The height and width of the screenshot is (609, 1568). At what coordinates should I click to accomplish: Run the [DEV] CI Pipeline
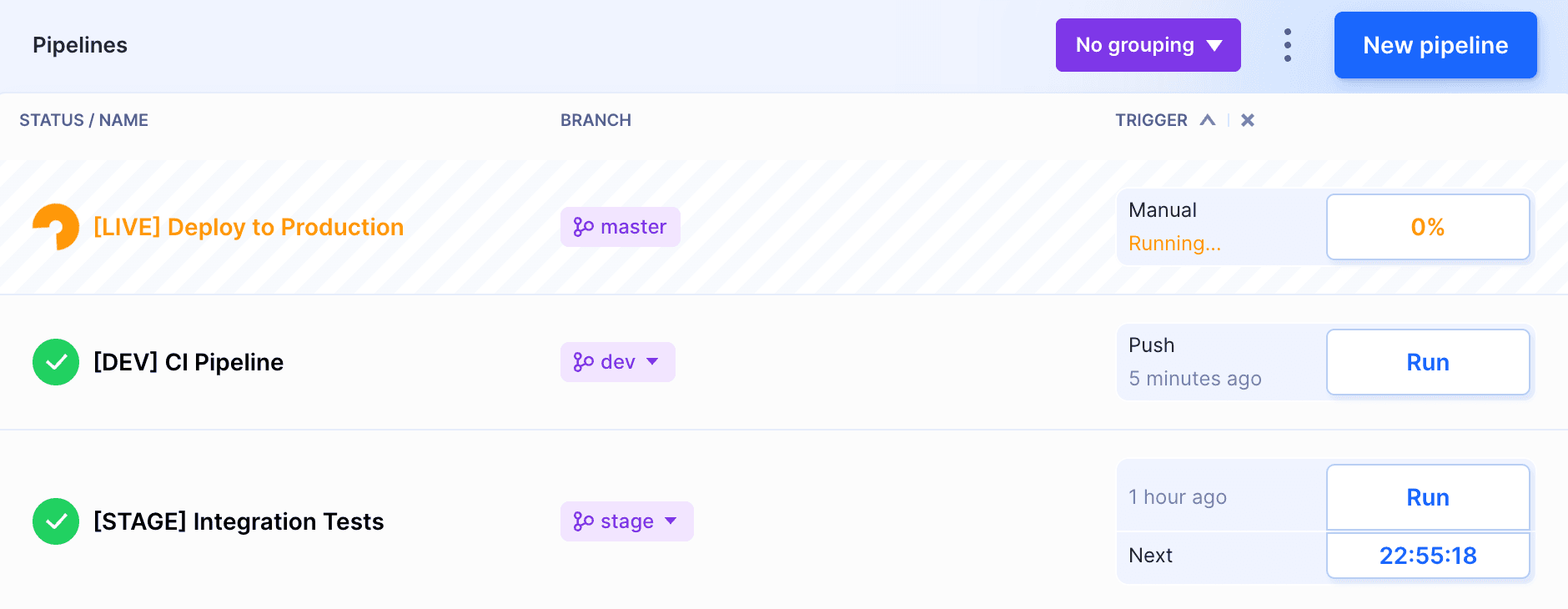click(x=1428, y=361)
